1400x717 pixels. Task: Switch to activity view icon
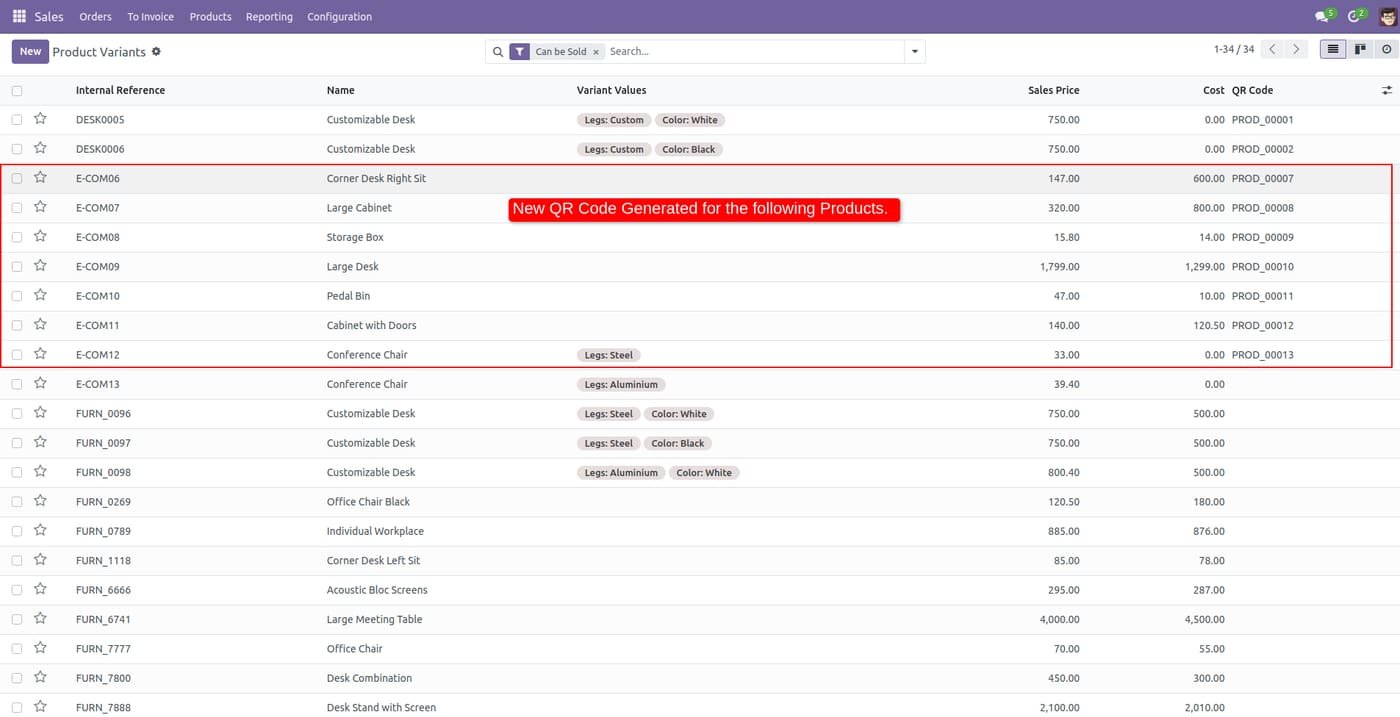coord(1386,49)
